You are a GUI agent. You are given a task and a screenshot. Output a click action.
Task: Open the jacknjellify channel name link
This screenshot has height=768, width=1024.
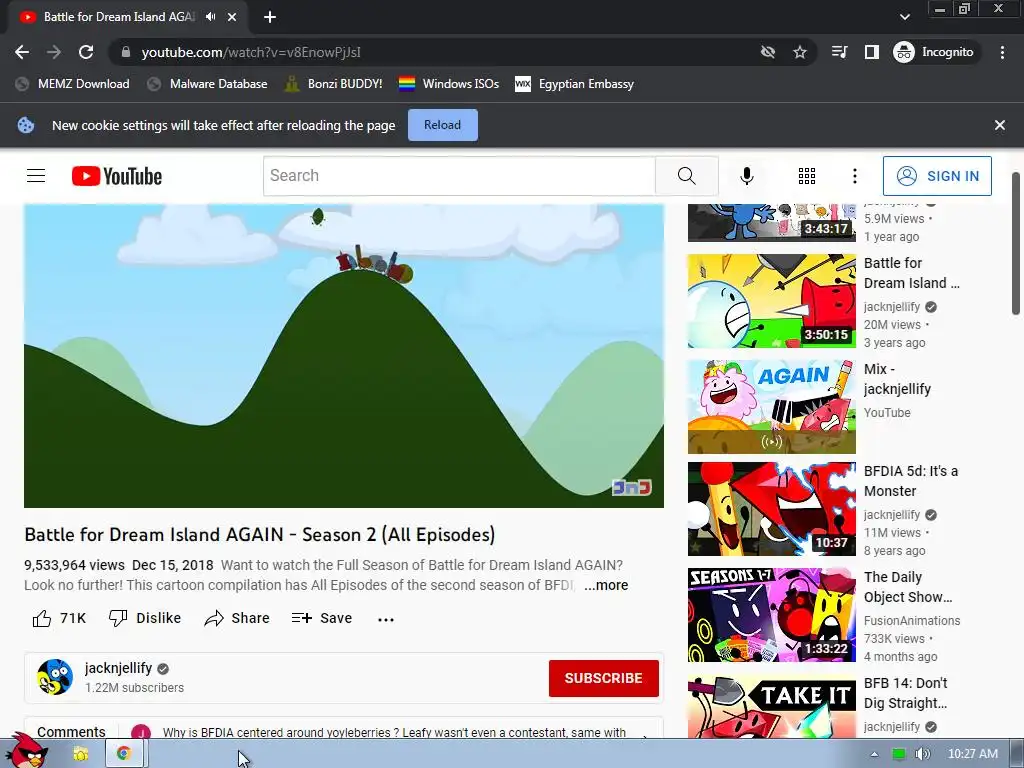(118, 668)
